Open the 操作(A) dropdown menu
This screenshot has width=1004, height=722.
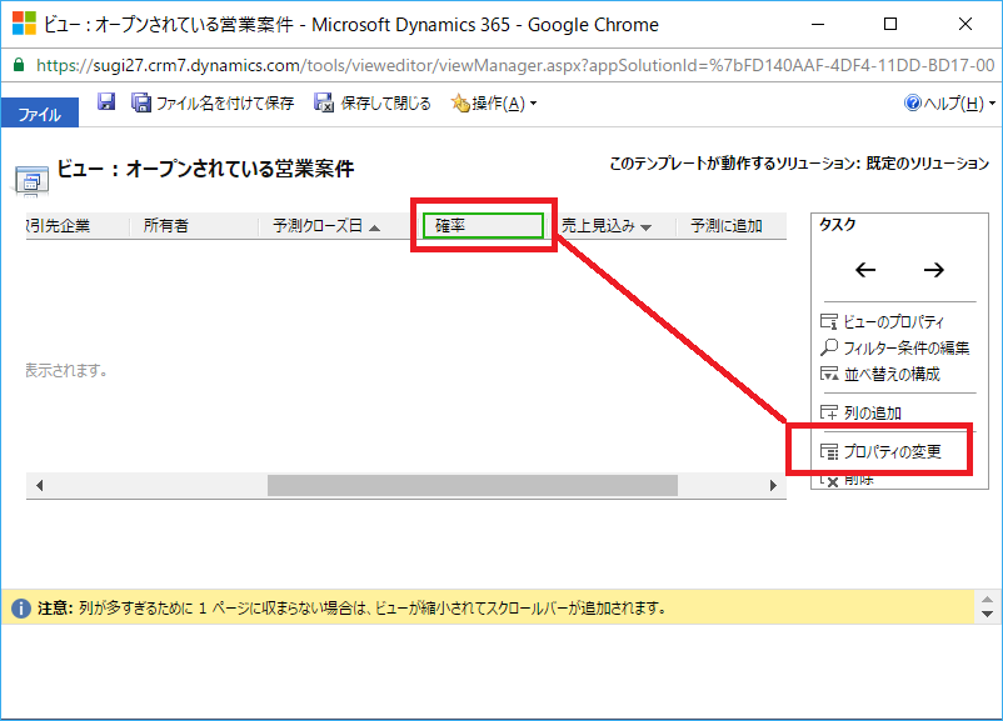494,103
